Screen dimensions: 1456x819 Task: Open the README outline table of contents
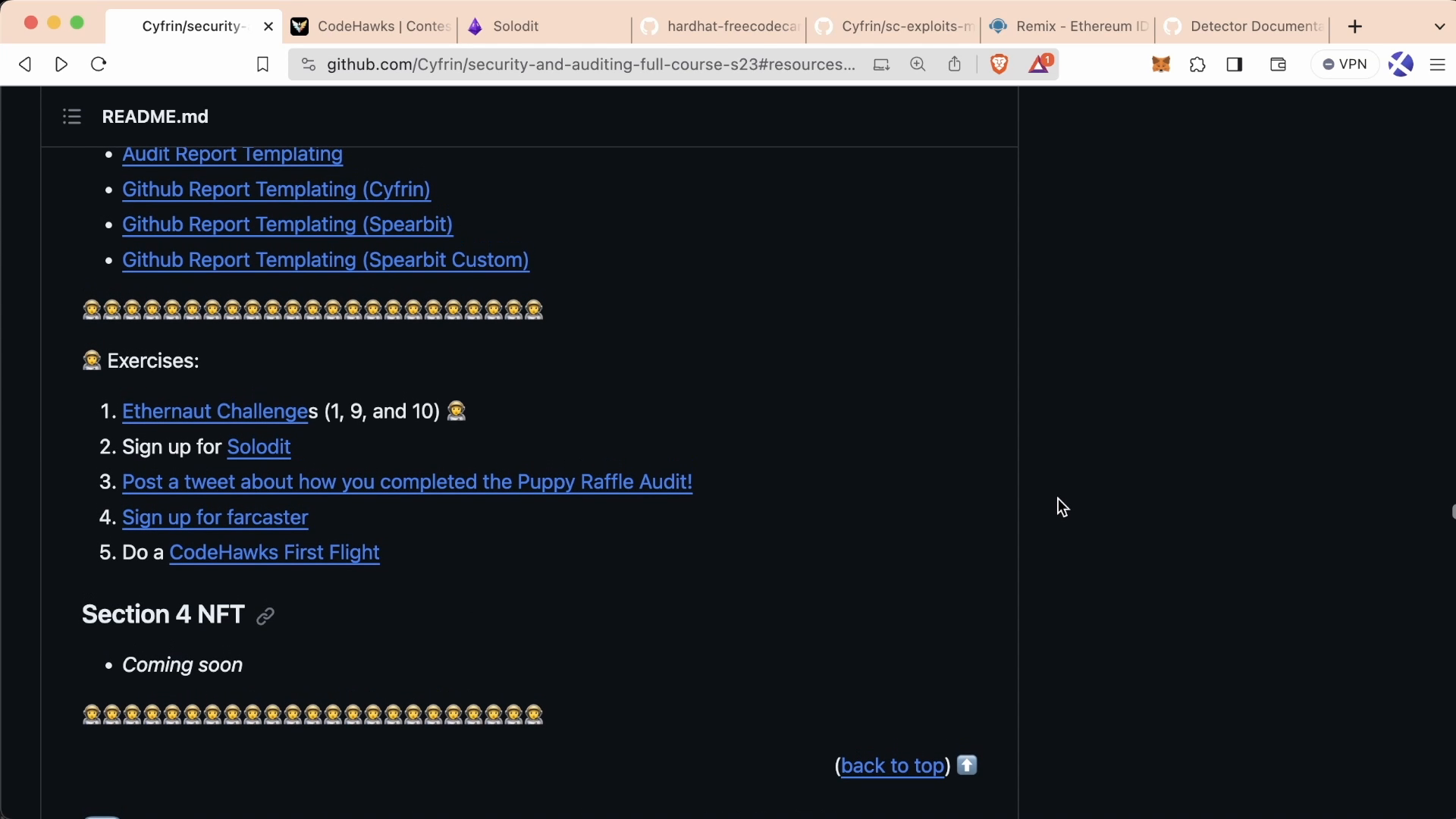(71, 117)
